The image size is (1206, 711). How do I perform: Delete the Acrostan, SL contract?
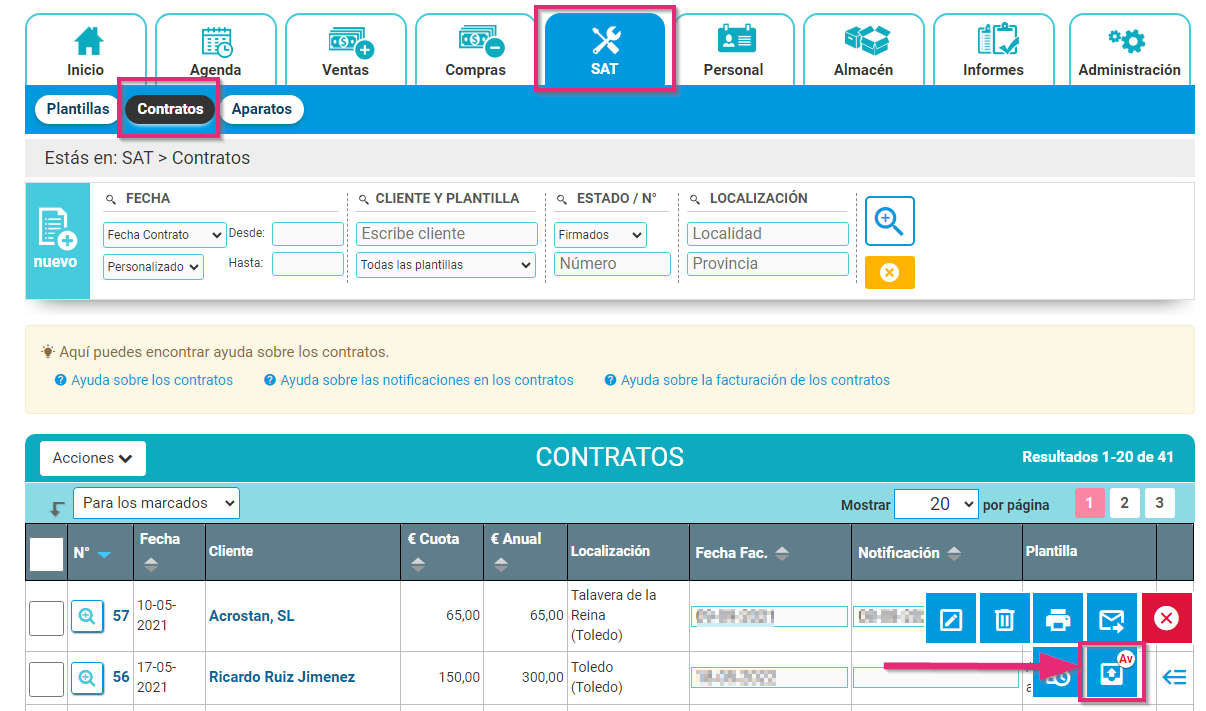1004,617
